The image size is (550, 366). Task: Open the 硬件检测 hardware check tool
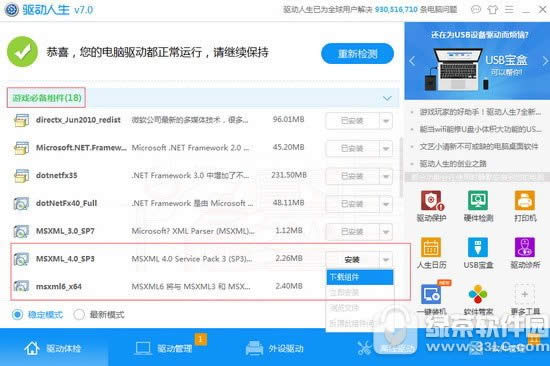[x=478, y=201]
